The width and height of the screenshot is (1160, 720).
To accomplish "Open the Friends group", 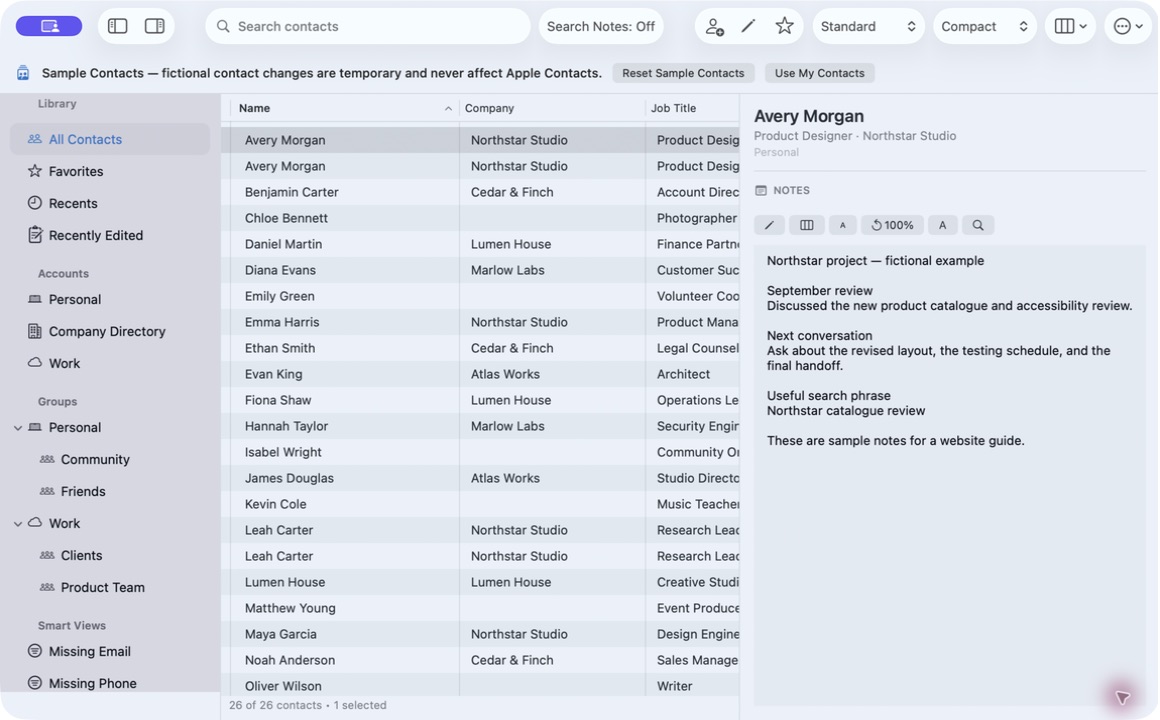I will tap(109, 491).
